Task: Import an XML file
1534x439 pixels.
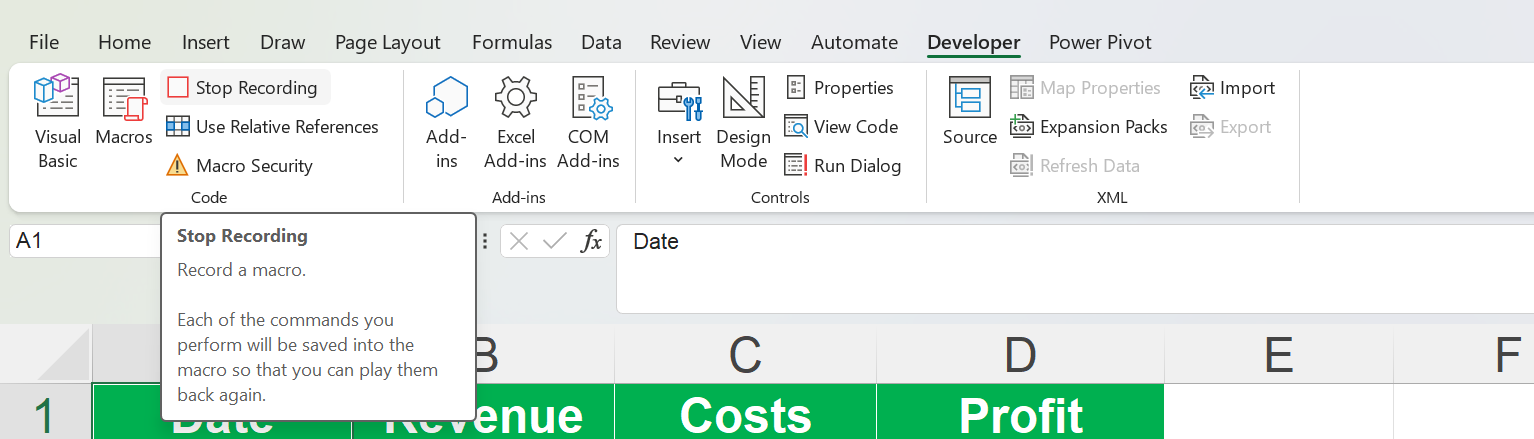Action: point(1232,88)
